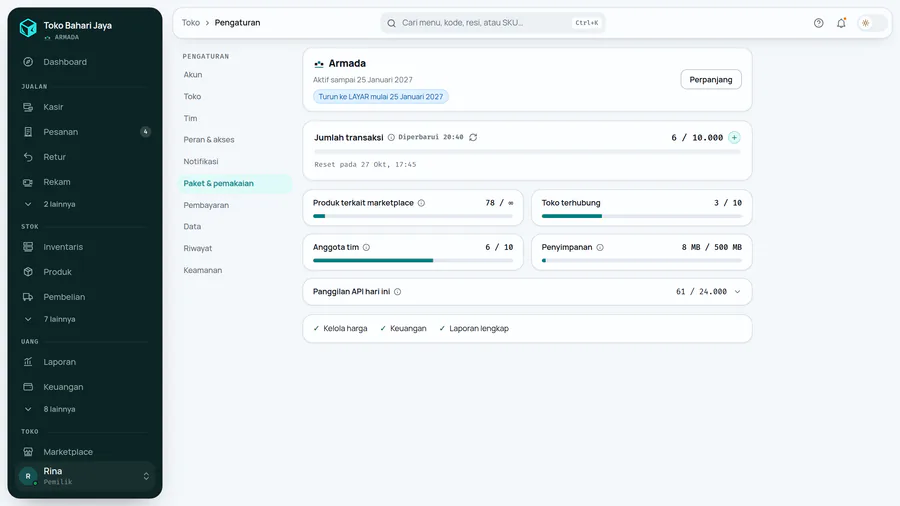Click the Keuangan feature checkmark item

tap(404, 329)
